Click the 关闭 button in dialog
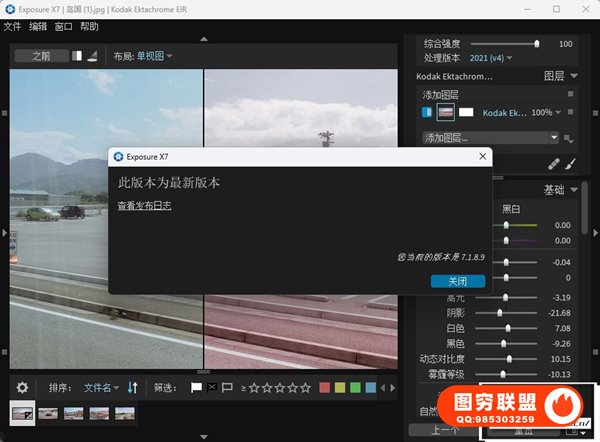 pos(457,281)
